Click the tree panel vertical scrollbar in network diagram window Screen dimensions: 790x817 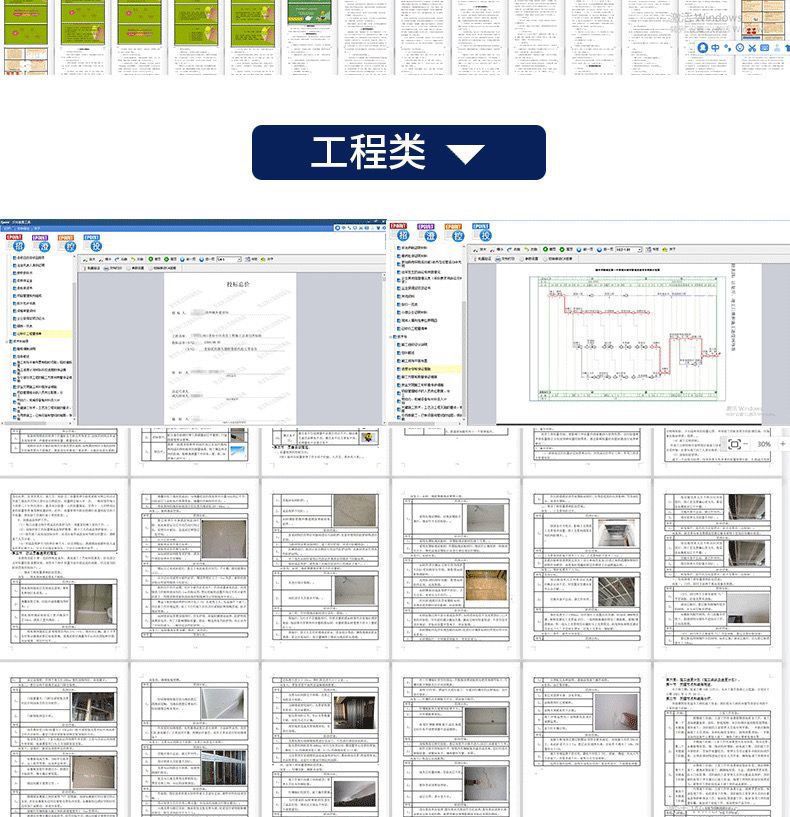[x=464, y=333]
